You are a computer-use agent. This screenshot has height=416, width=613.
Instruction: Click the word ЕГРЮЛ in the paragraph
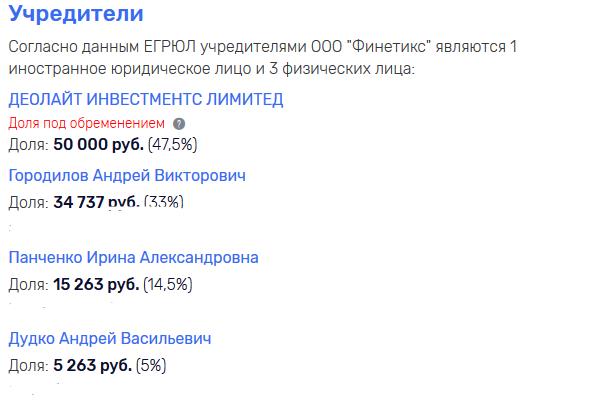pyautogui.click(x=170, y=47)
